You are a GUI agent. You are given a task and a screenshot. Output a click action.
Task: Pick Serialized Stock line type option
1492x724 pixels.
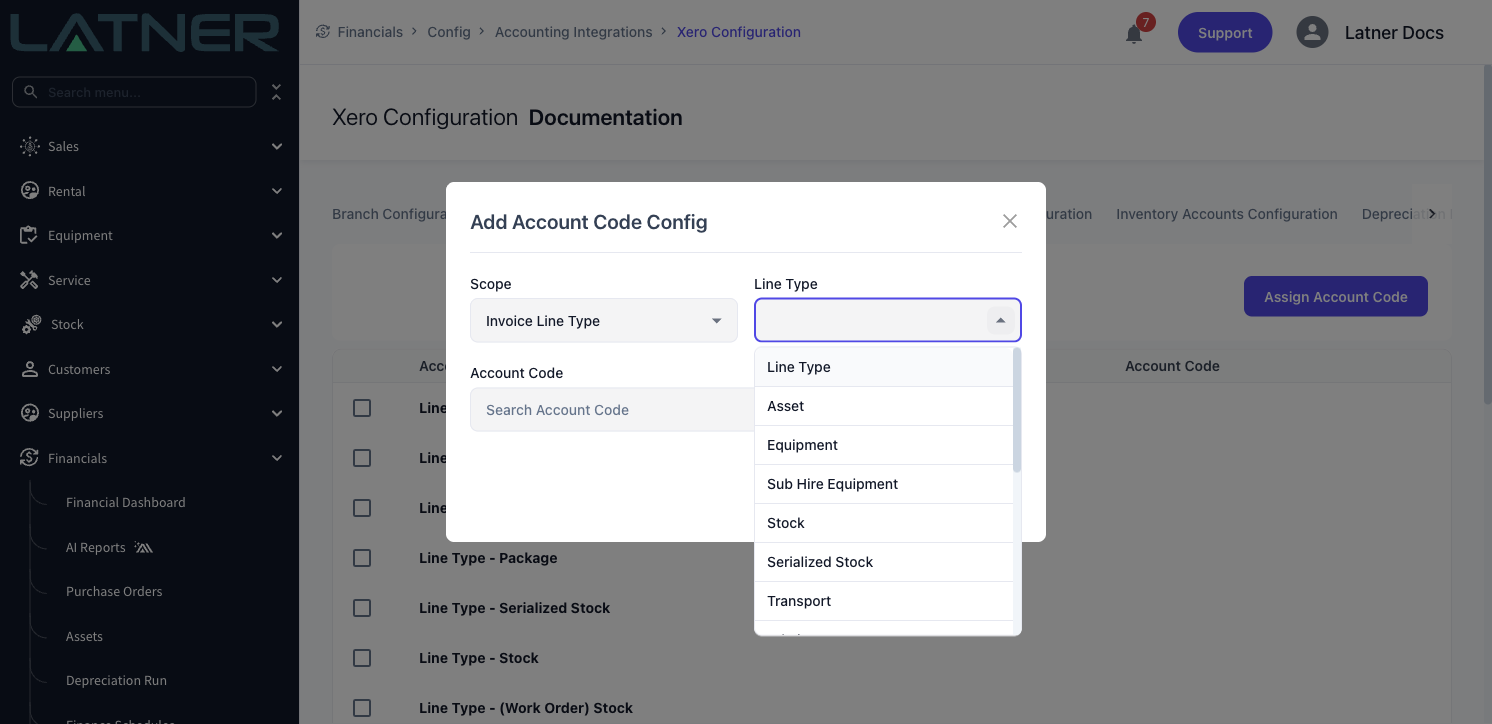tap(884, 562)
